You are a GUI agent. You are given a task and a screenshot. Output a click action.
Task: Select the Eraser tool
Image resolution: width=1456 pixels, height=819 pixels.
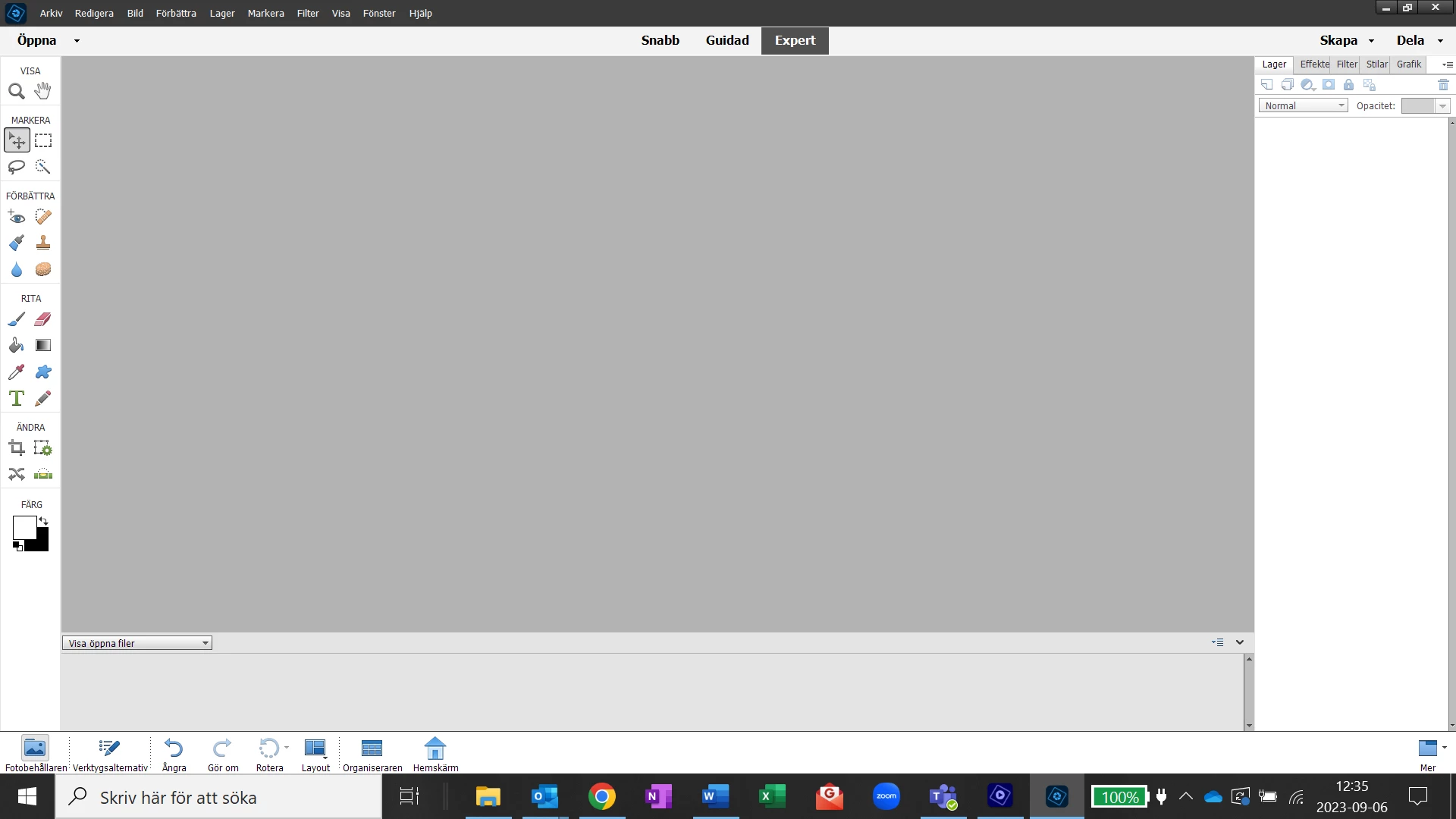43,319
